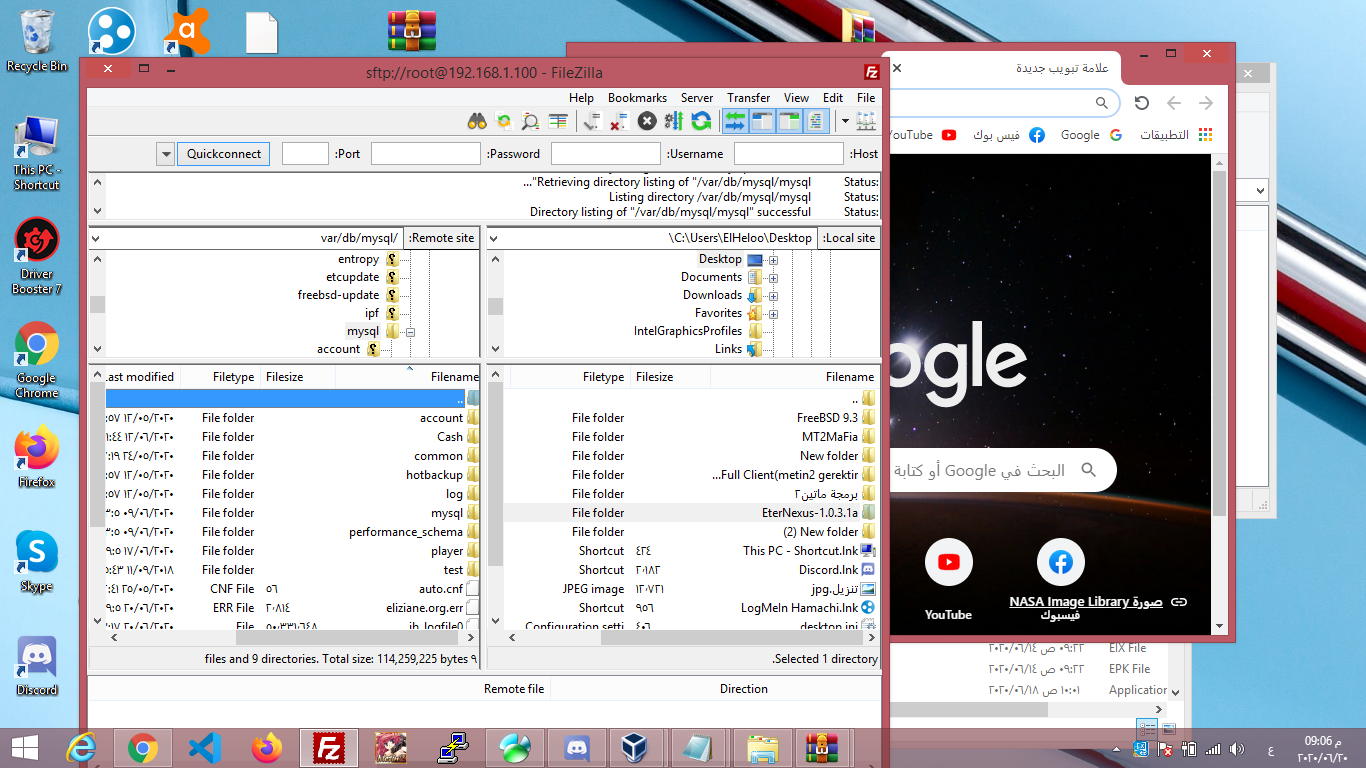Image resolution: width=1366 pixels, height=768 pixels.
Task: Select IntelGraphicsProfiles in the local tree
Action: pyautogui.click(x=688, y=332)
